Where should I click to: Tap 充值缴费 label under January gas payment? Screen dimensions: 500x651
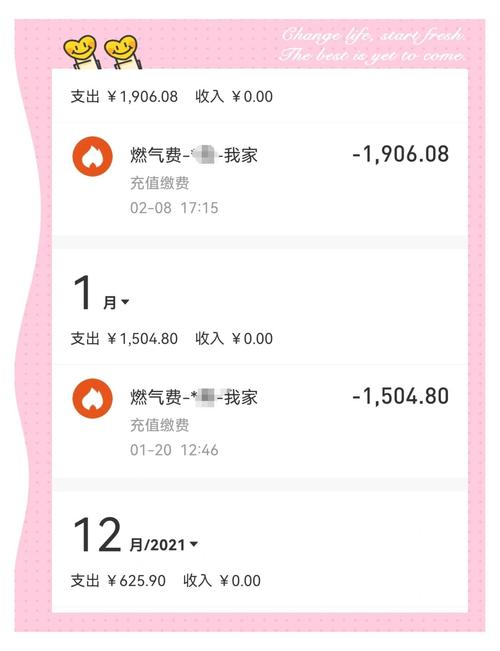[x=160, y=425]
